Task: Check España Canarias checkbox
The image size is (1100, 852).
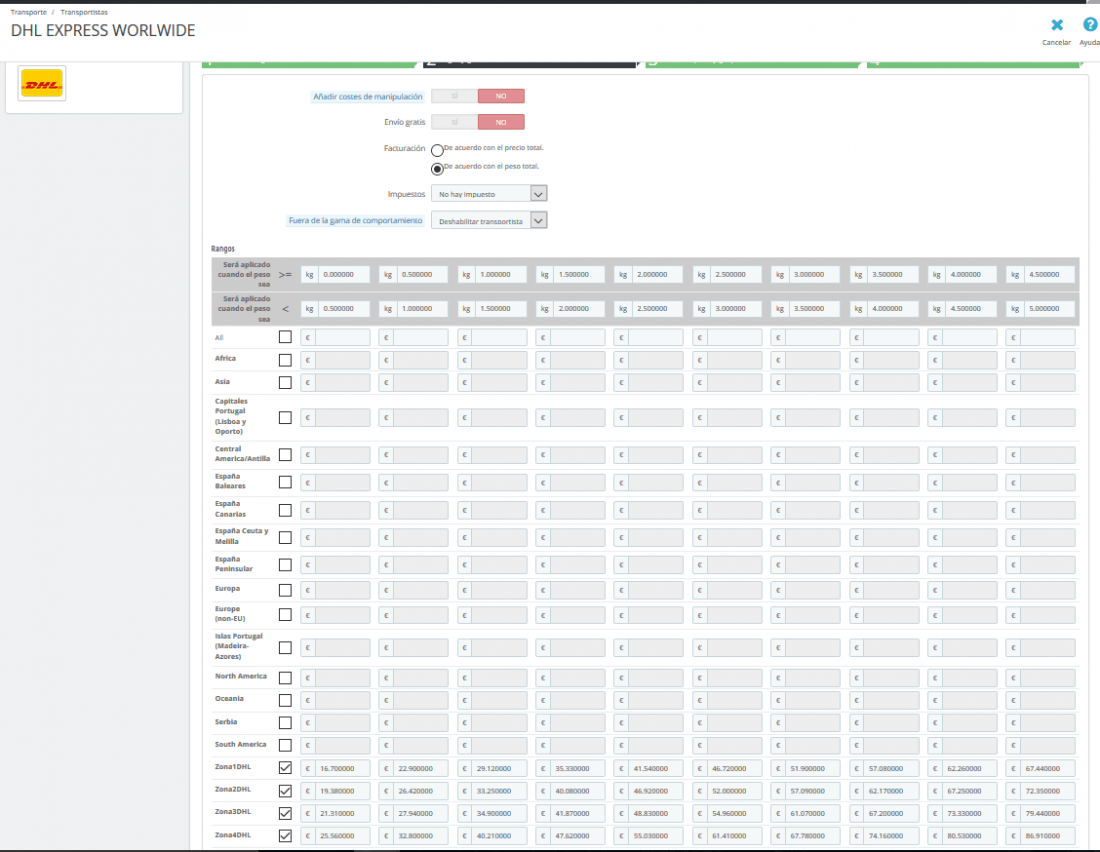Action: click(285, 510)
